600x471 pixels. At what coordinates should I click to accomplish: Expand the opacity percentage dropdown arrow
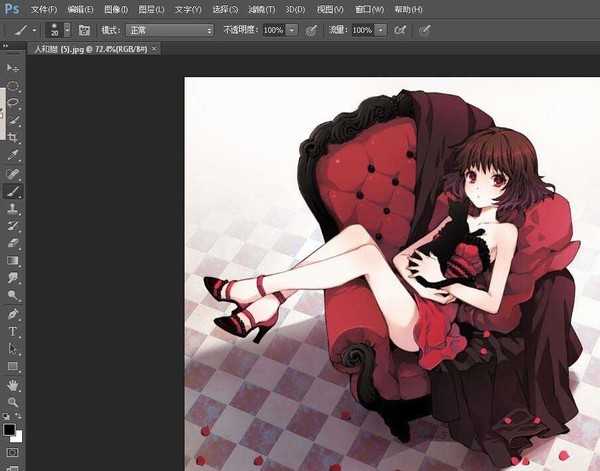(x=292, y=30)
